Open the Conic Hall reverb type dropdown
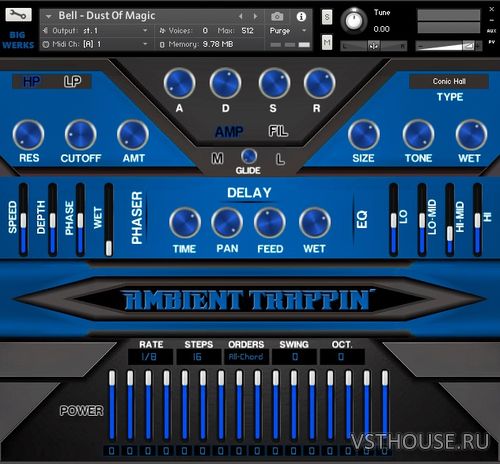The height and width of the screenshot is (464, 500). [x=449, y=81]
